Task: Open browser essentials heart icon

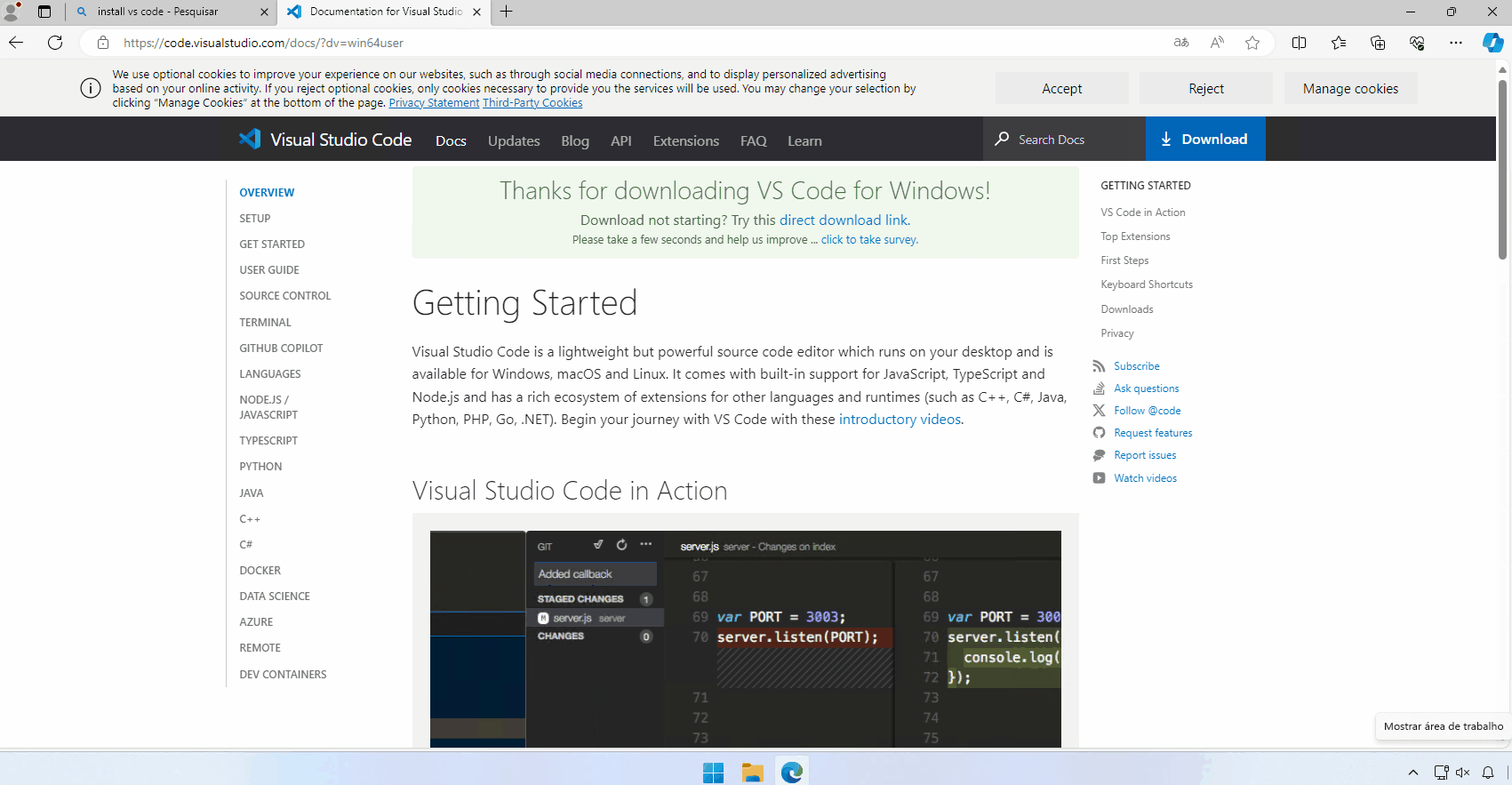Action: (1417, 43)
